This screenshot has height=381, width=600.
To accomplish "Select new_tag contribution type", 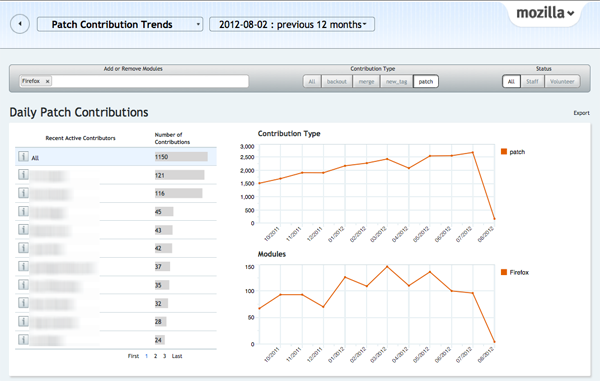I will tap(396, 81).
